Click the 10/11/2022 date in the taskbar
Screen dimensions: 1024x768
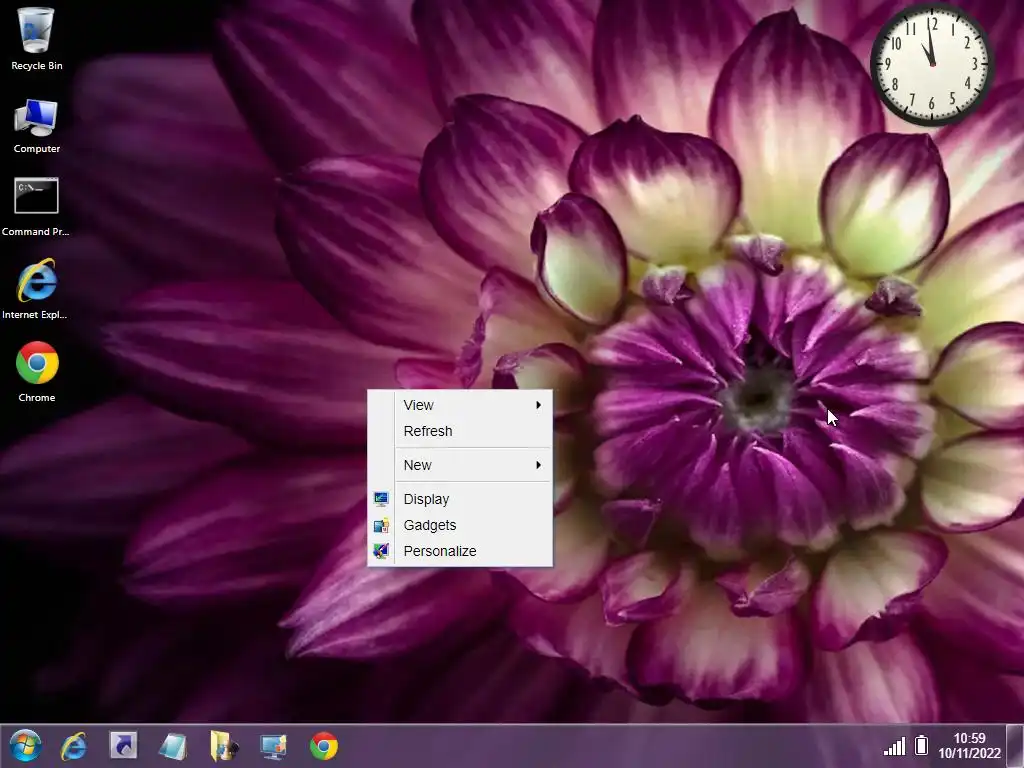(969, 754)
